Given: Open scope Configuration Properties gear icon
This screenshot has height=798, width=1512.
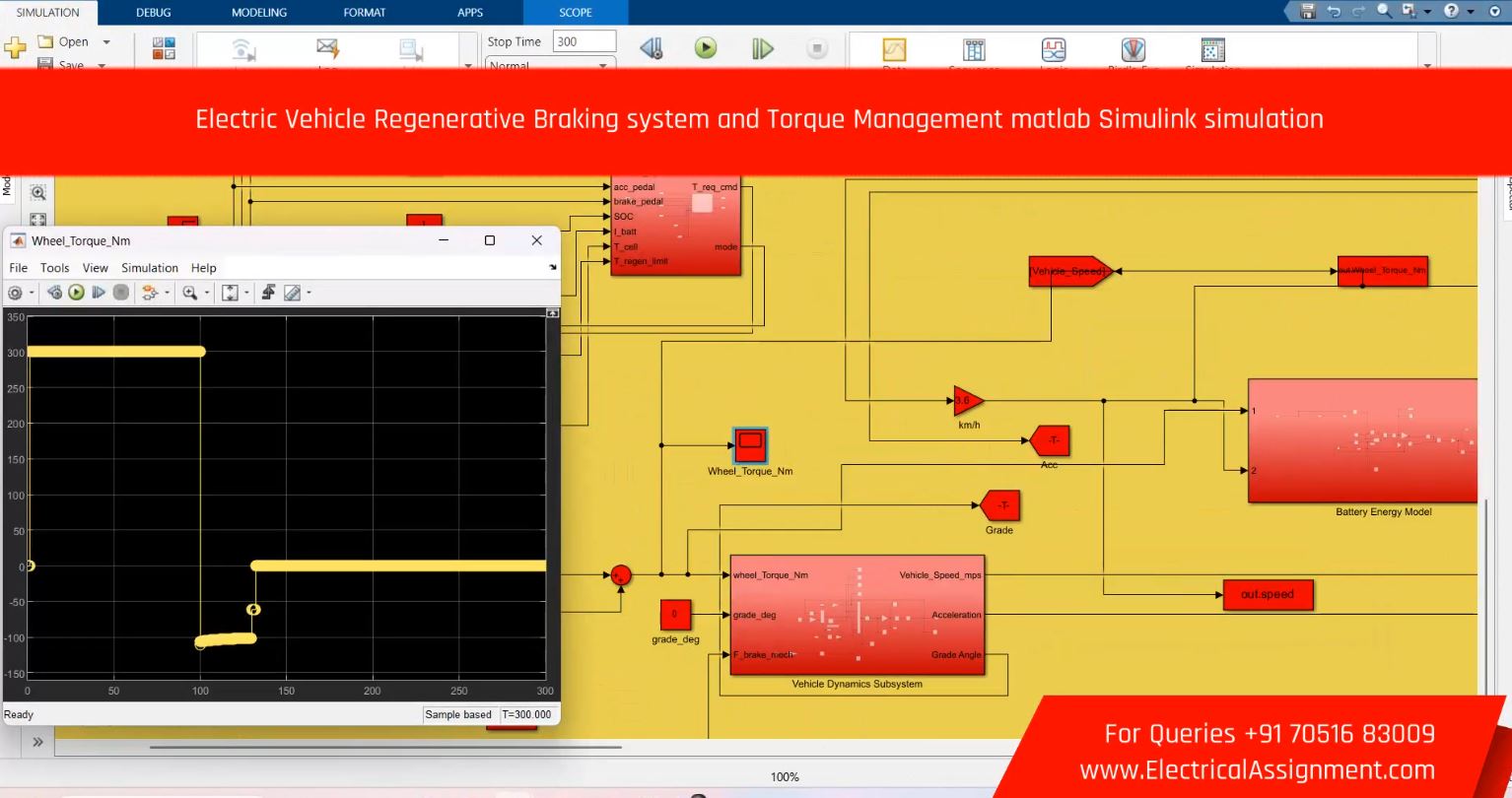Looking at the screenshot, I should (x=15, y=293).
